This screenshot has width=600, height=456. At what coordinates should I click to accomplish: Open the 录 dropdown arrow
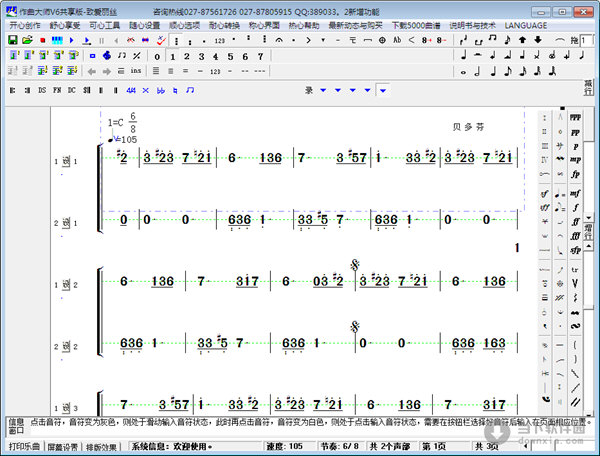coord(324,91)
